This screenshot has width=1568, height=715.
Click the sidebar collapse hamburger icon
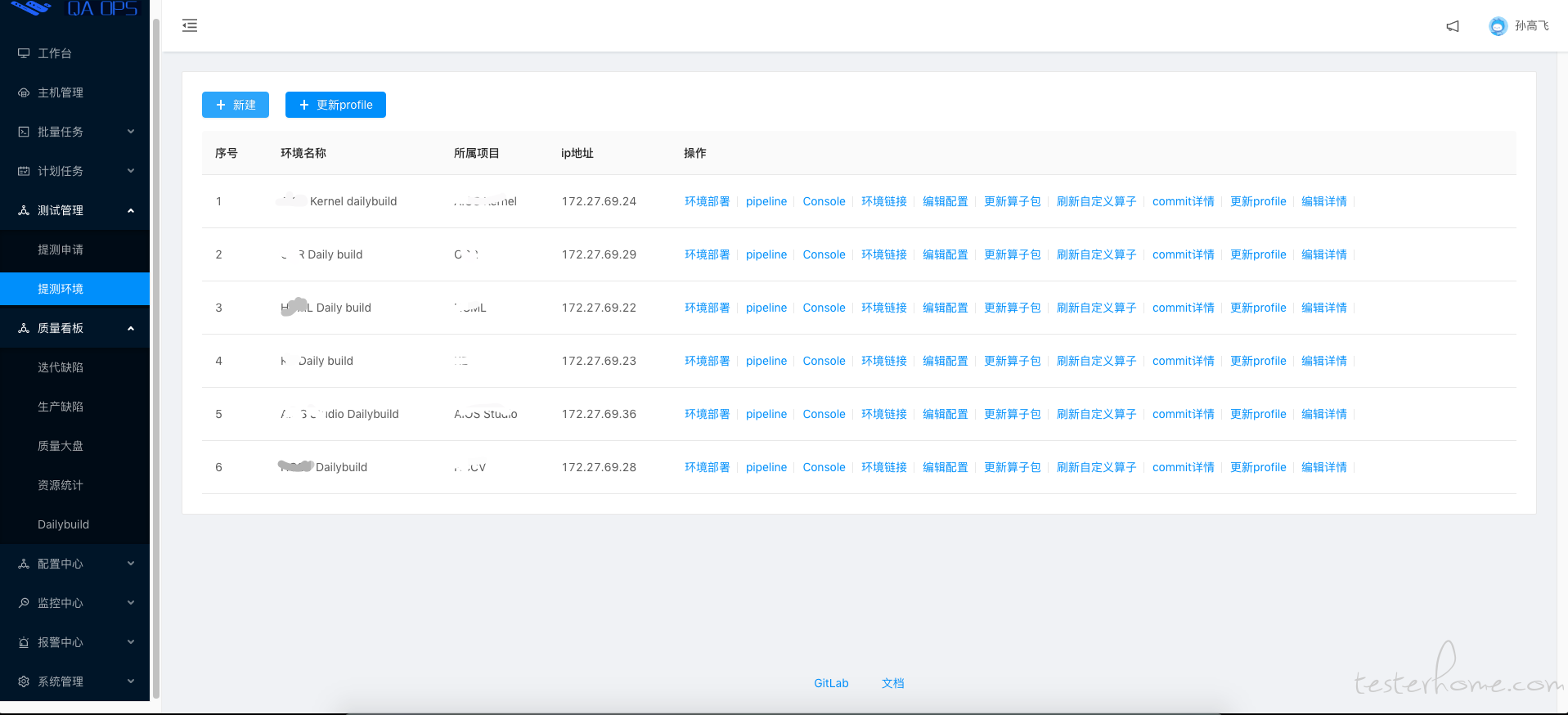click(190, 25)
